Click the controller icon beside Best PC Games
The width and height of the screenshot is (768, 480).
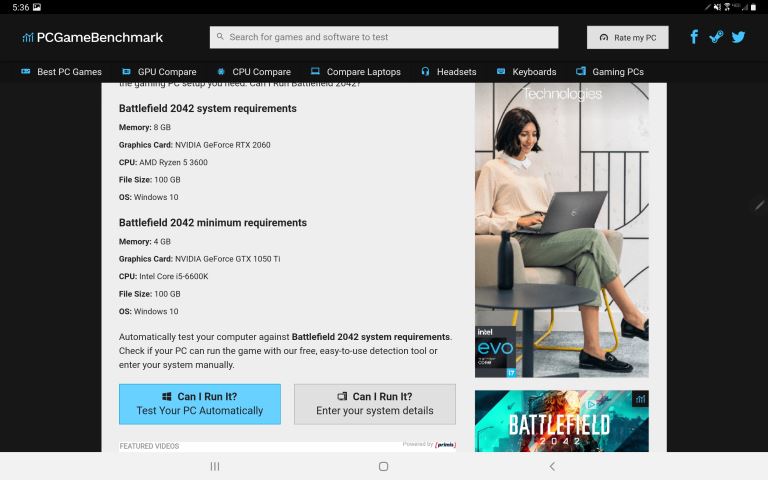pos(25,72)
